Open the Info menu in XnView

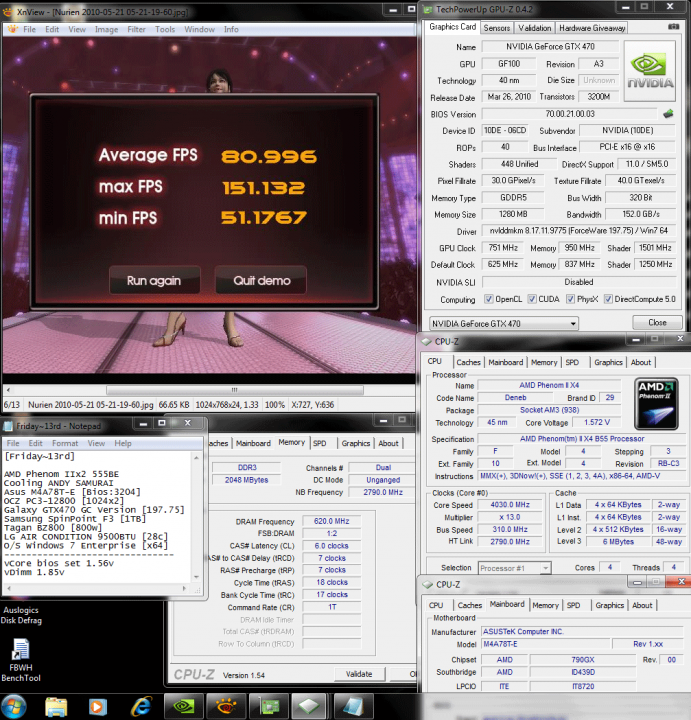[231, 29]
